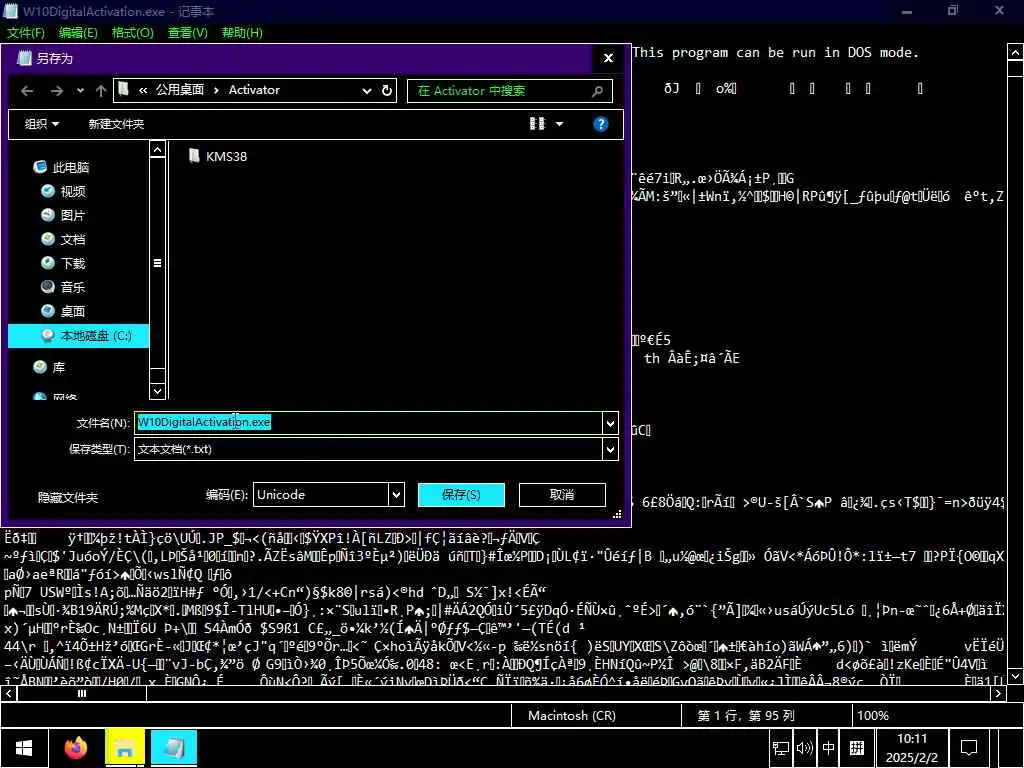The width and height of the screenshot is (1024, 768).
Task: Open the 格式(O) menu
Action: [133, 33]
